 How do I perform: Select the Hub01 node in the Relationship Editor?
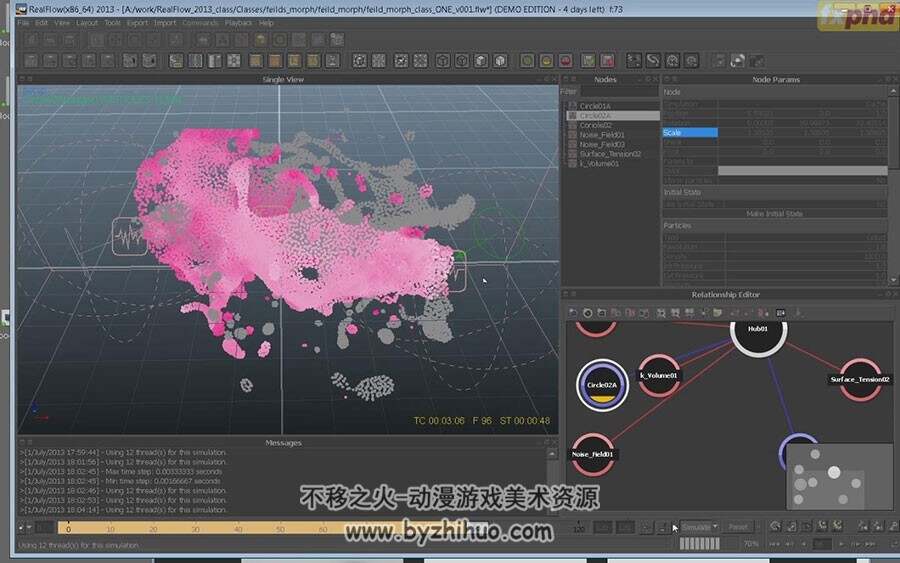tap(758, 331)
